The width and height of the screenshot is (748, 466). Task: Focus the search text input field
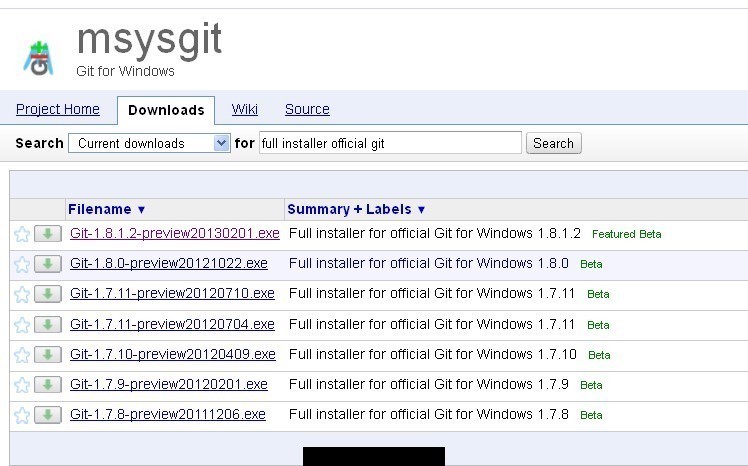(390, 143)
